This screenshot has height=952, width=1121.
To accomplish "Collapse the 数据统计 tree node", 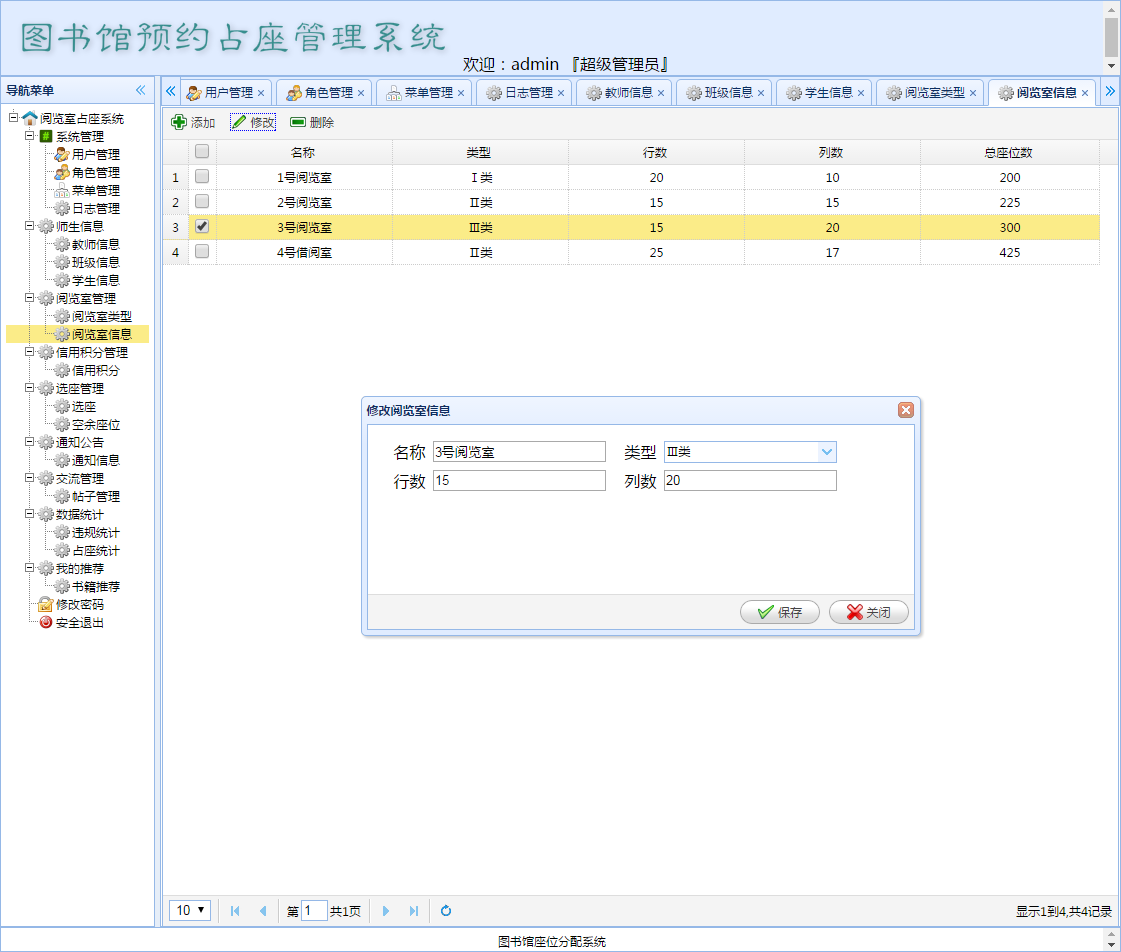I will (x=29, y=513).
